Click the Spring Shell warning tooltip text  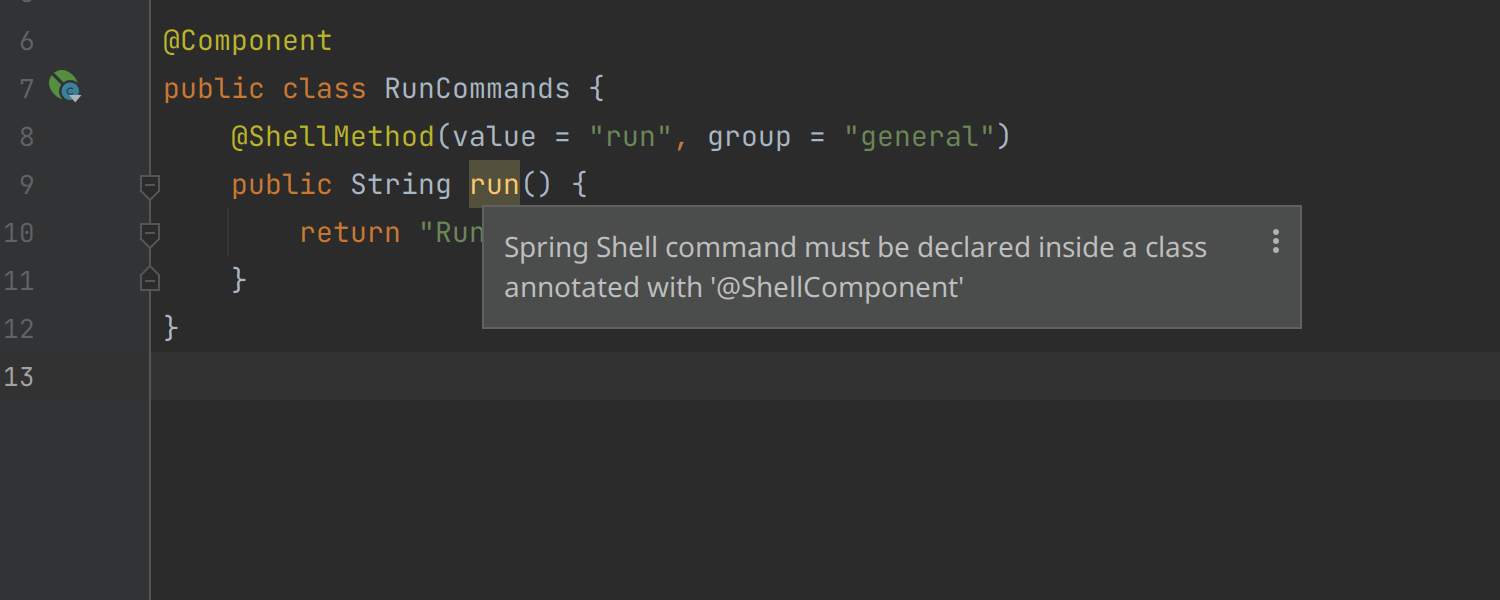[x=855, y=267]
